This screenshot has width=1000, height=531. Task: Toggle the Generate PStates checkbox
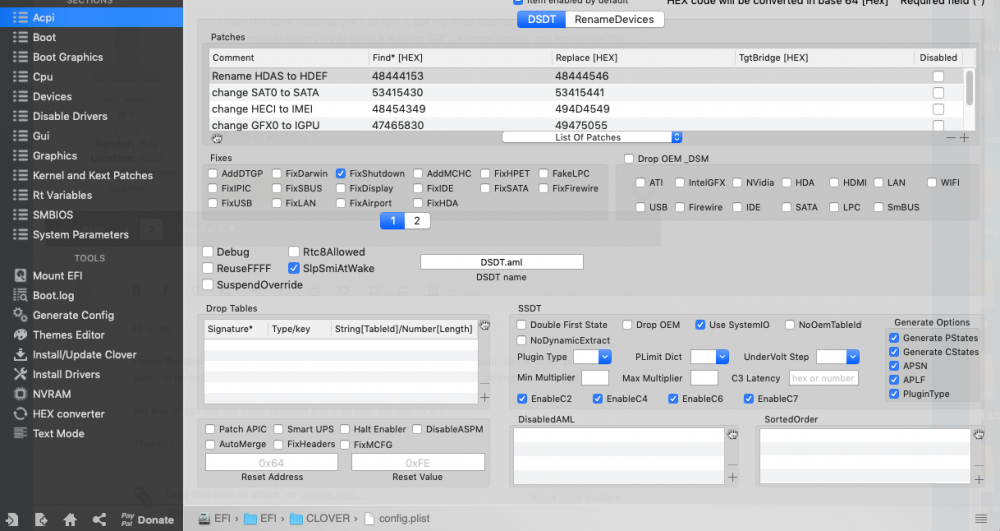tap(894, 338)
